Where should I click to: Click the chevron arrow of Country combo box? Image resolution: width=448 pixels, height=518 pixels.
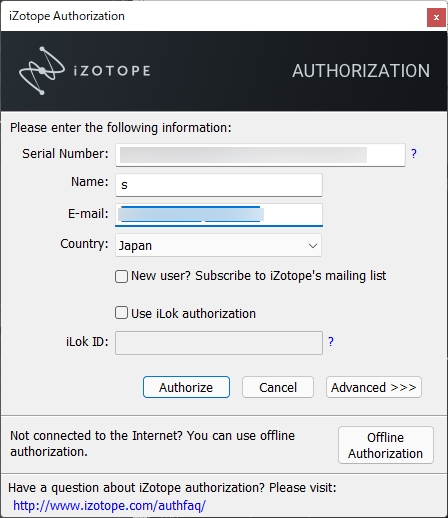[x=312, y=246]
